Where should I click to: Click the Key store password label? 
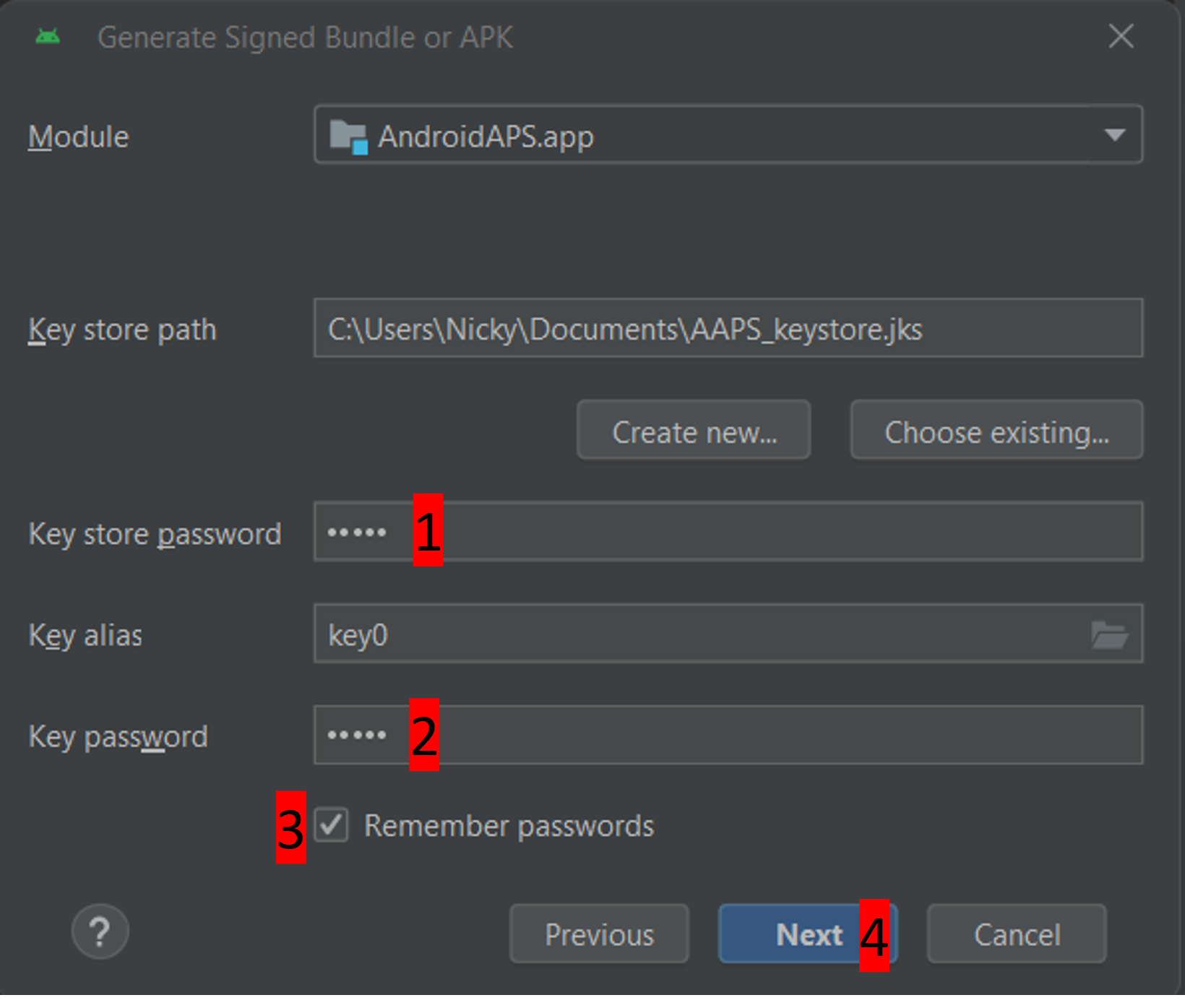155,535
